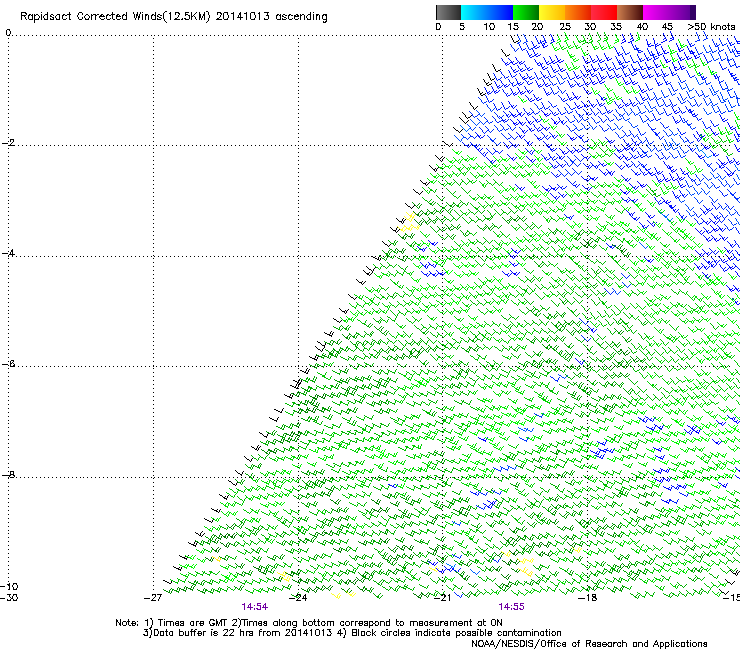
Task: Click the red 30-35 knots legend segment
Action: pyautogui.click(x=604, y=12)
